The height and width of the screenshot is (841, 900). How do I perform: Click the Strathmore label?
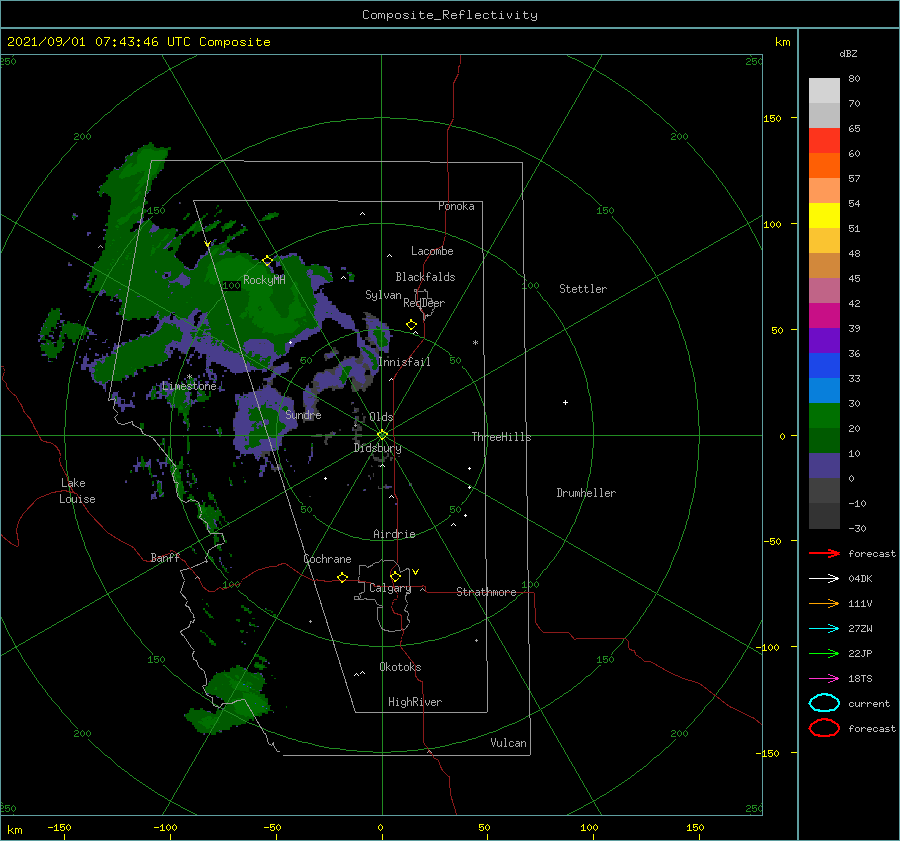coord(486,592)
